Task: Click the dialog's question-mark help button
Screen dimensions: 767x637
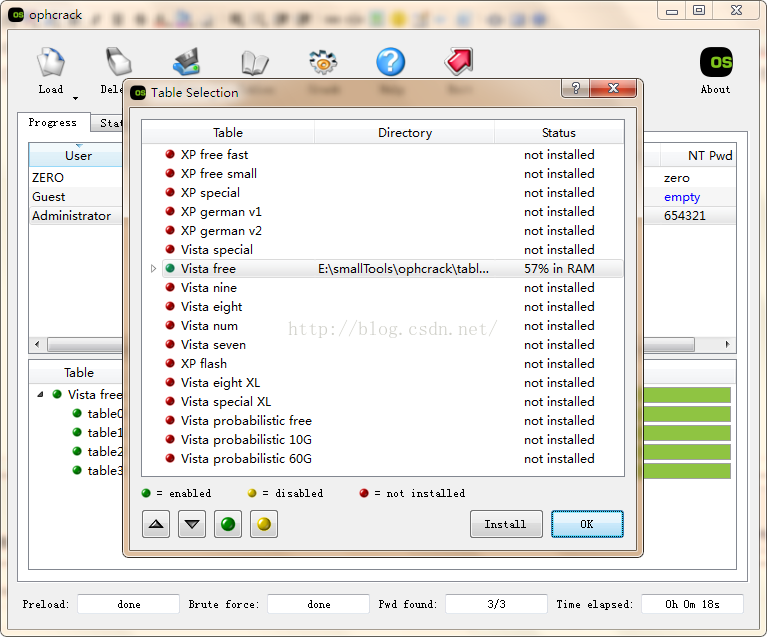Action: coord(576,88)
